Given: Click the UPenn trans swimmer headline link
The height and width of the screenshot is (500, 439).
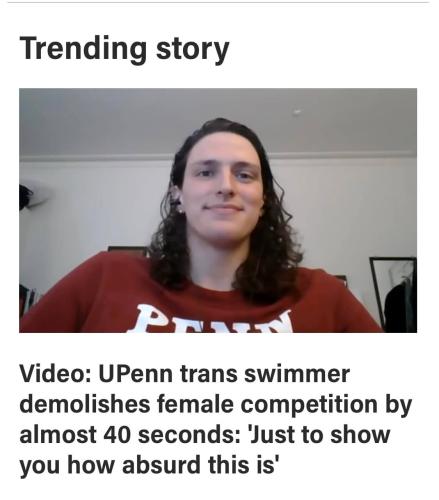Looking at the screenshot, I should tap(216, 419).
